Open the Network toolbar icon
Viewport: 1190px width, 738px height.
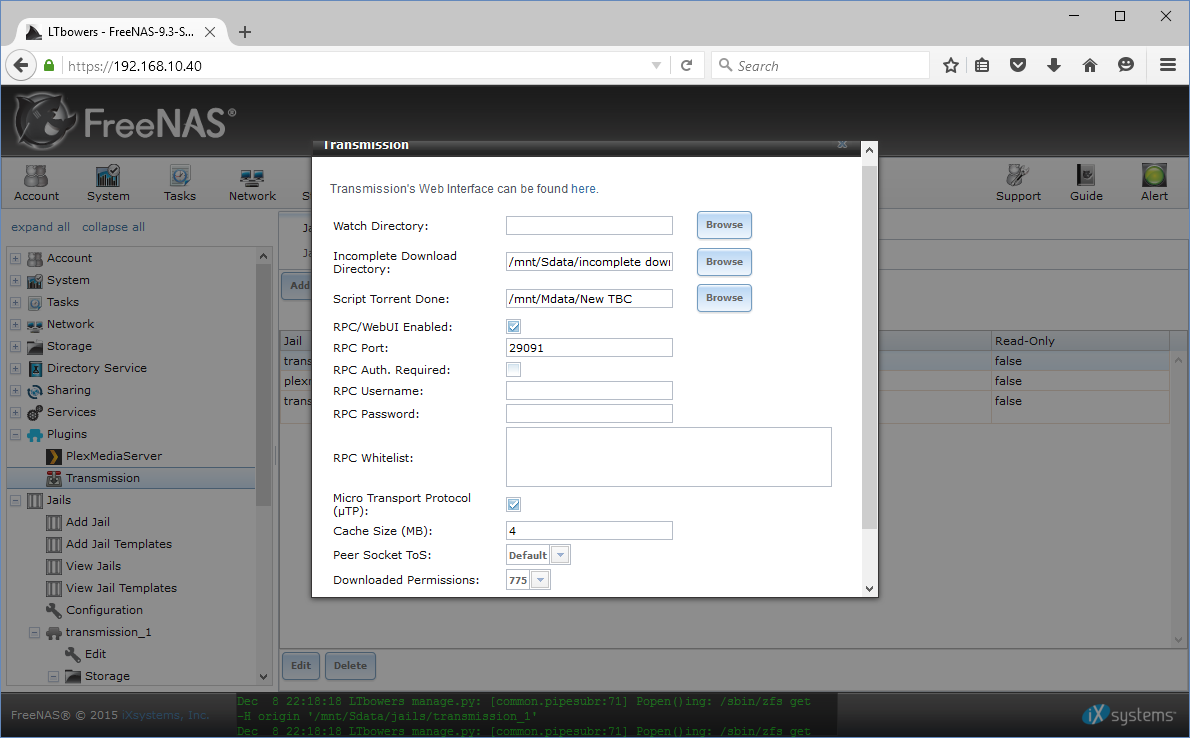click(x=252, y=183)
